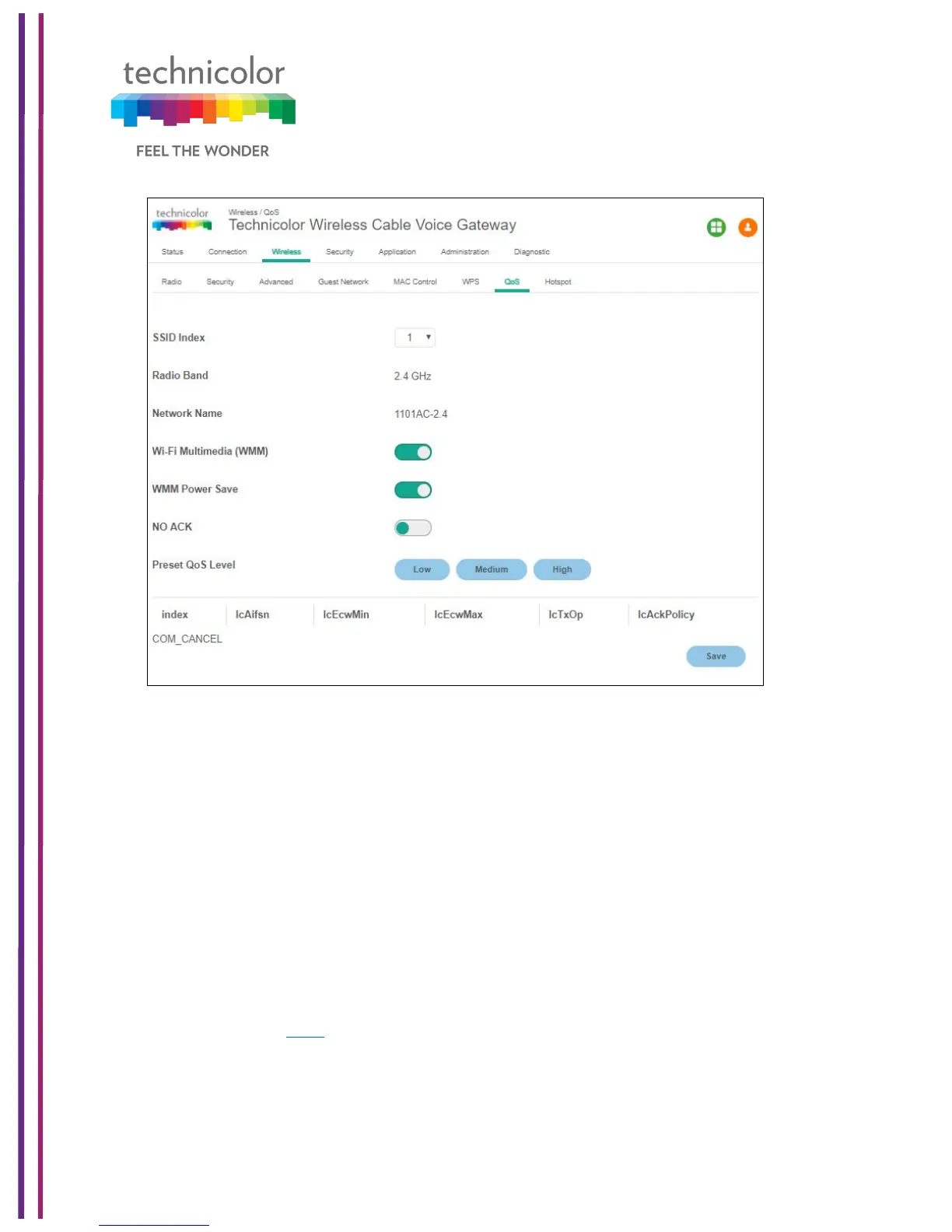
Task: Turn off the WMM Power Save switch
Action: (x=413, y=490)
